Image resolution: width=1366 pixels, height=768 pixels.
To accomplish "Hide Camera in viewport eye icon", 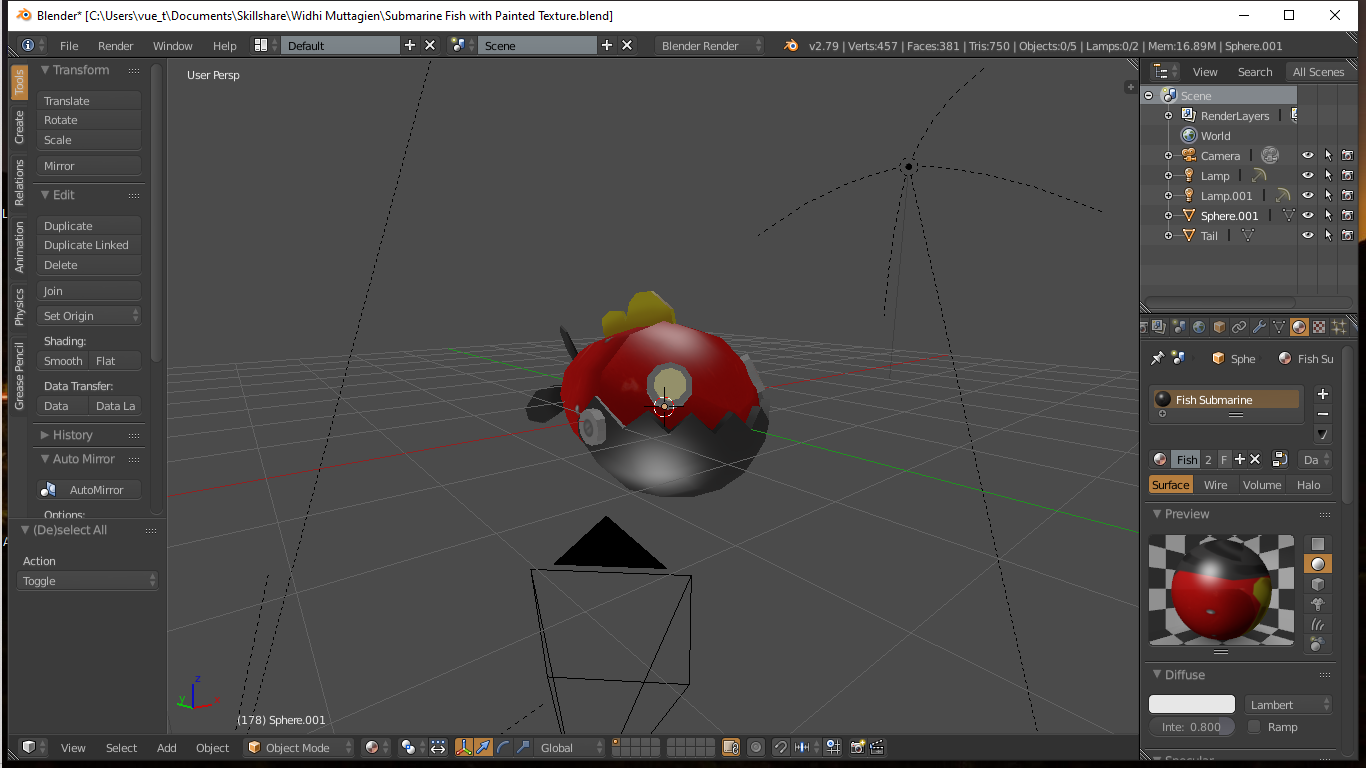I will (x=1307, y=155).
